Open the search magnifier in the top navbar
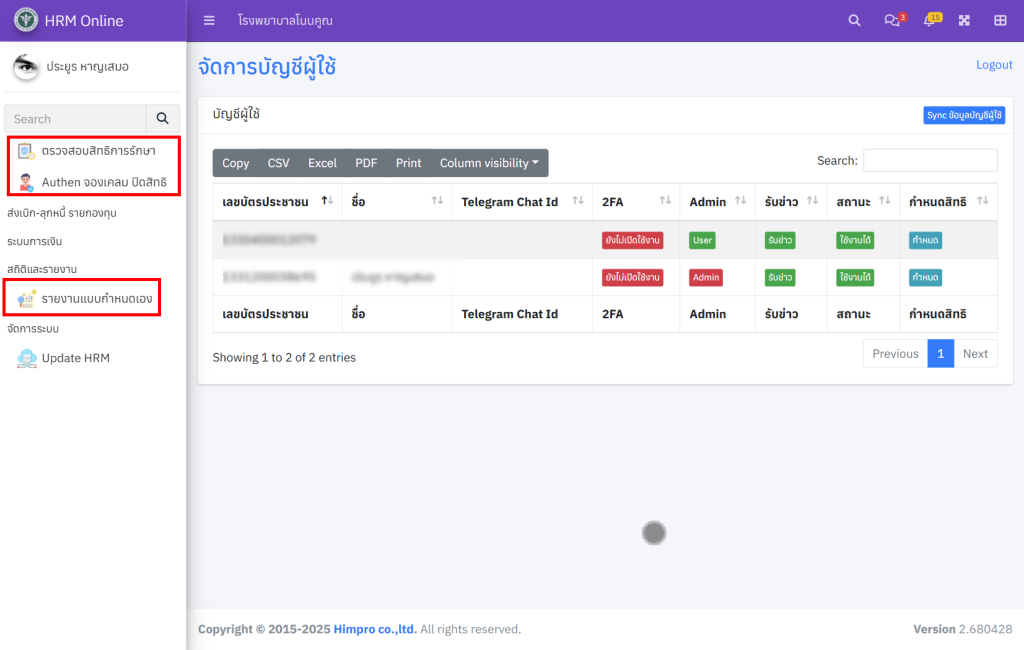The image size is (1024, 650). 854,20
